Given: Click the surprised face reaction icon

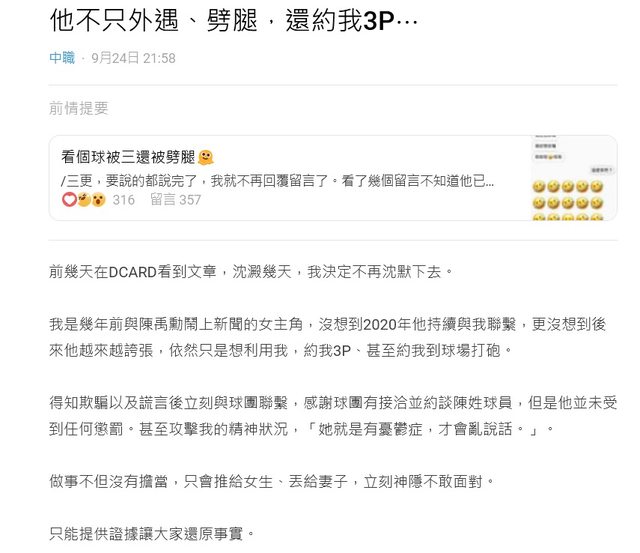Looking at the screenshot, I should (98, 200).
